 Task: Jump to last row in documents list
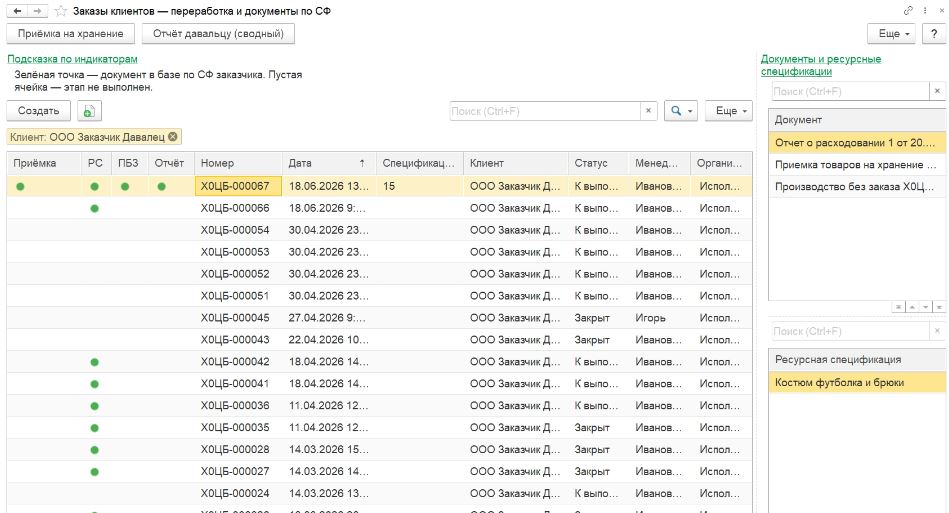(x=939, y=307)
